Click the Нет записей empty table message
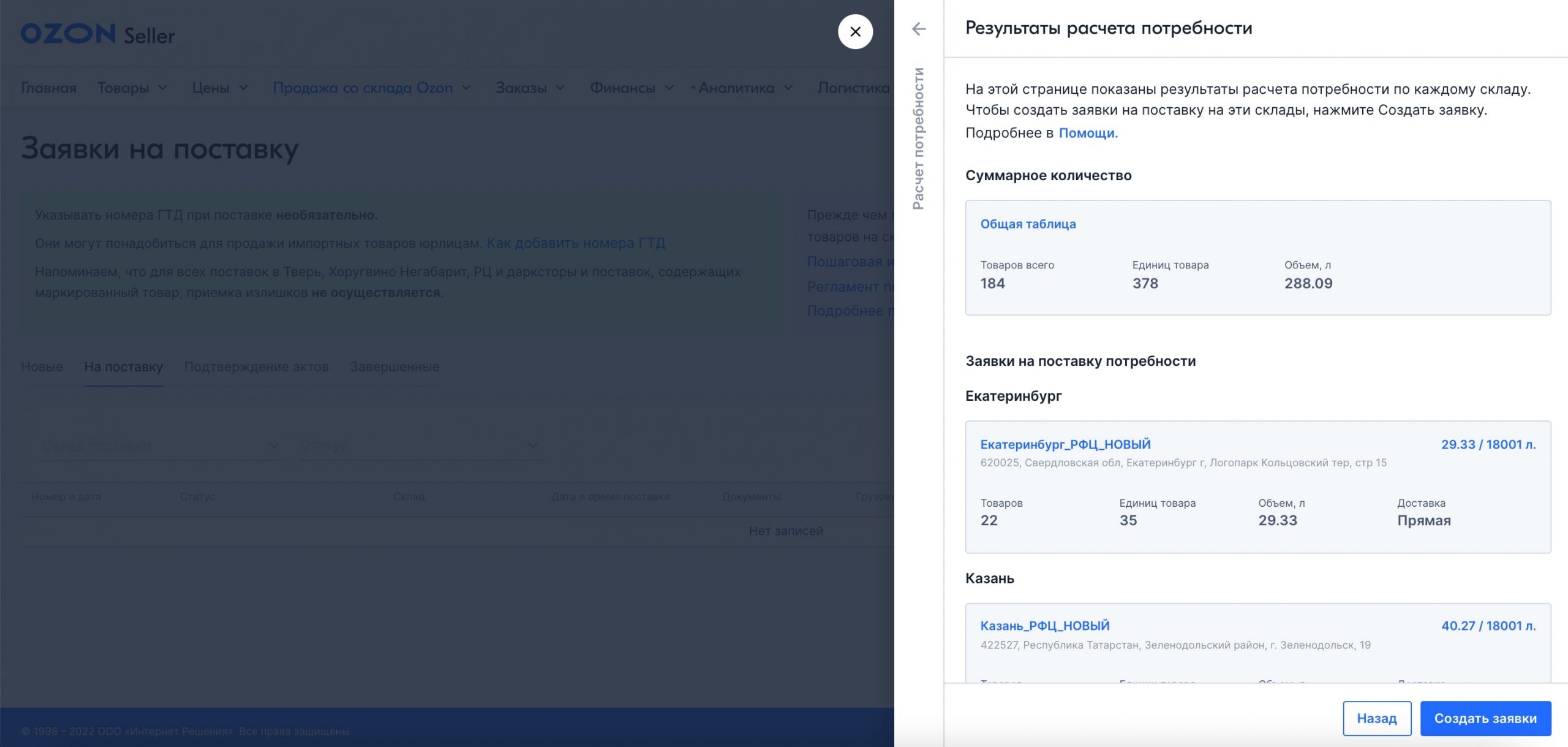This screenshot has width=1568, height=747. tap(786, 531)
